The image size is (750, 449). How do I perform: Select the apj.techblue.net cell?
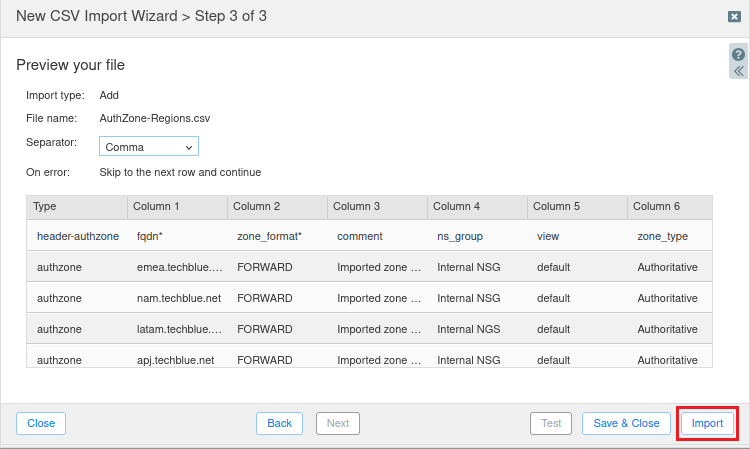(x=175, y=360)
